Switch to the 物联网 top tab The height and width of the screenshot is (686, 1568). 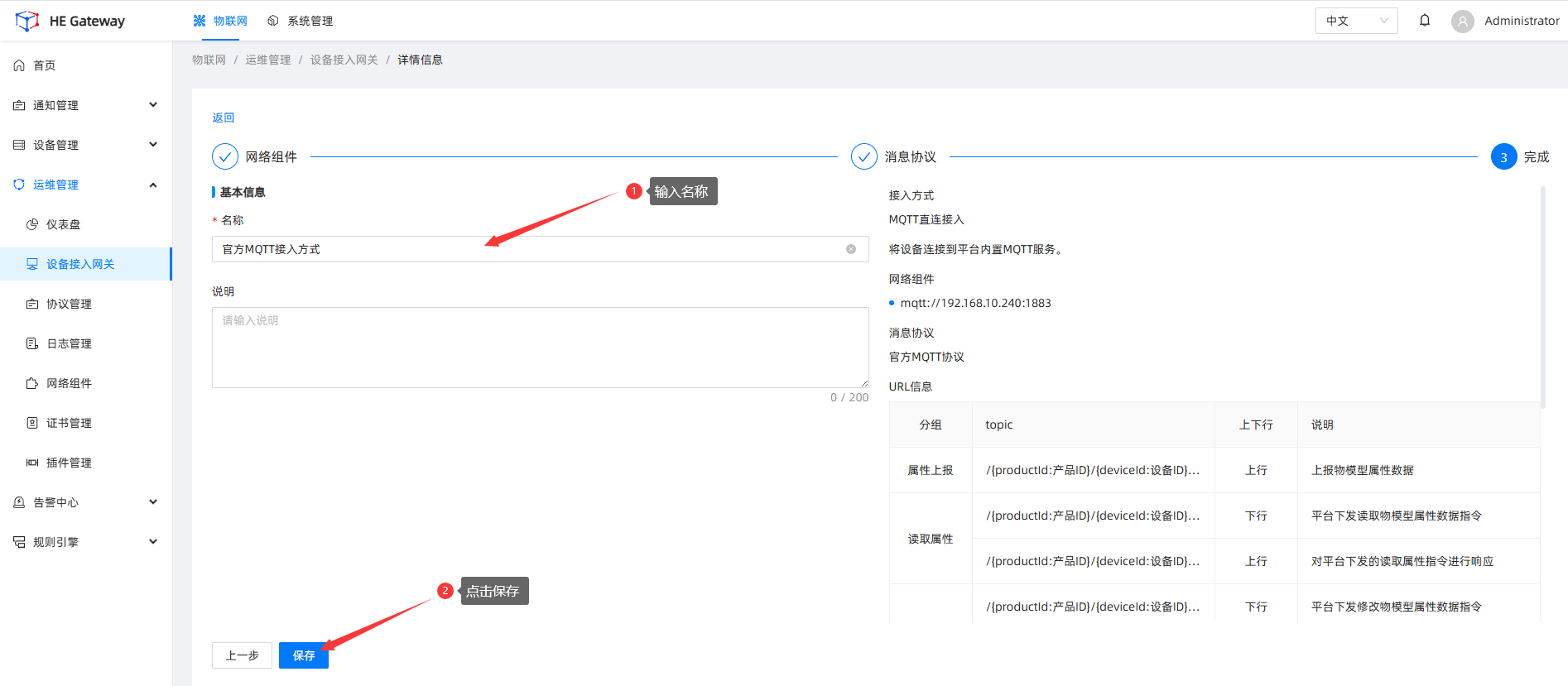(220, 21)
